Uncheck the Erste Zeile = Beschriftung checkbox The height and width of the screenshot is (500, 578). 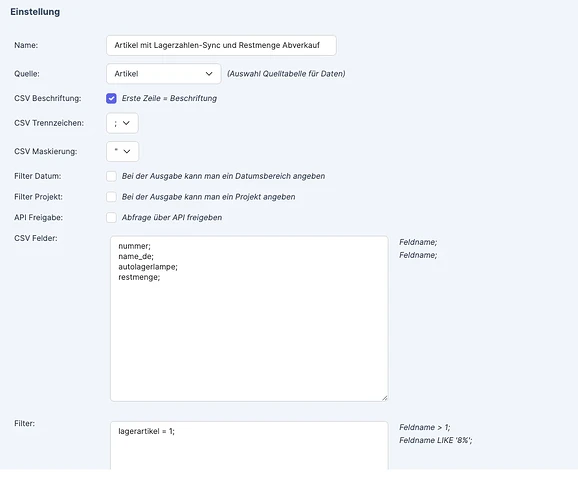[x=111, y=98]
